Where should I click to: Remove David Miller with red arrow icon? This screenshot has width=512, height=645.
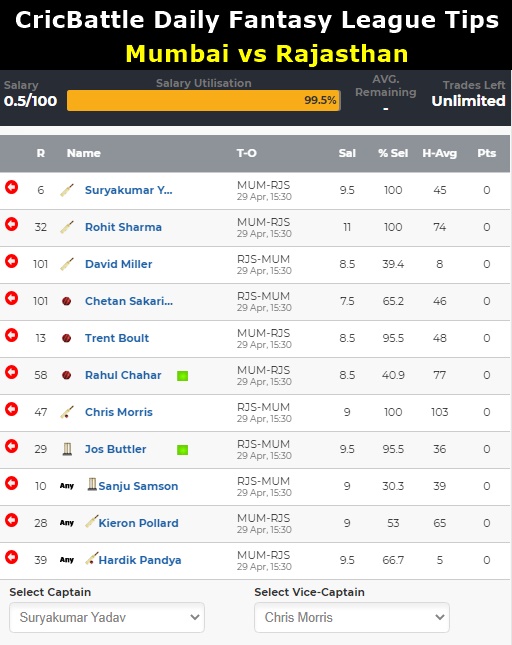point(12,261)
